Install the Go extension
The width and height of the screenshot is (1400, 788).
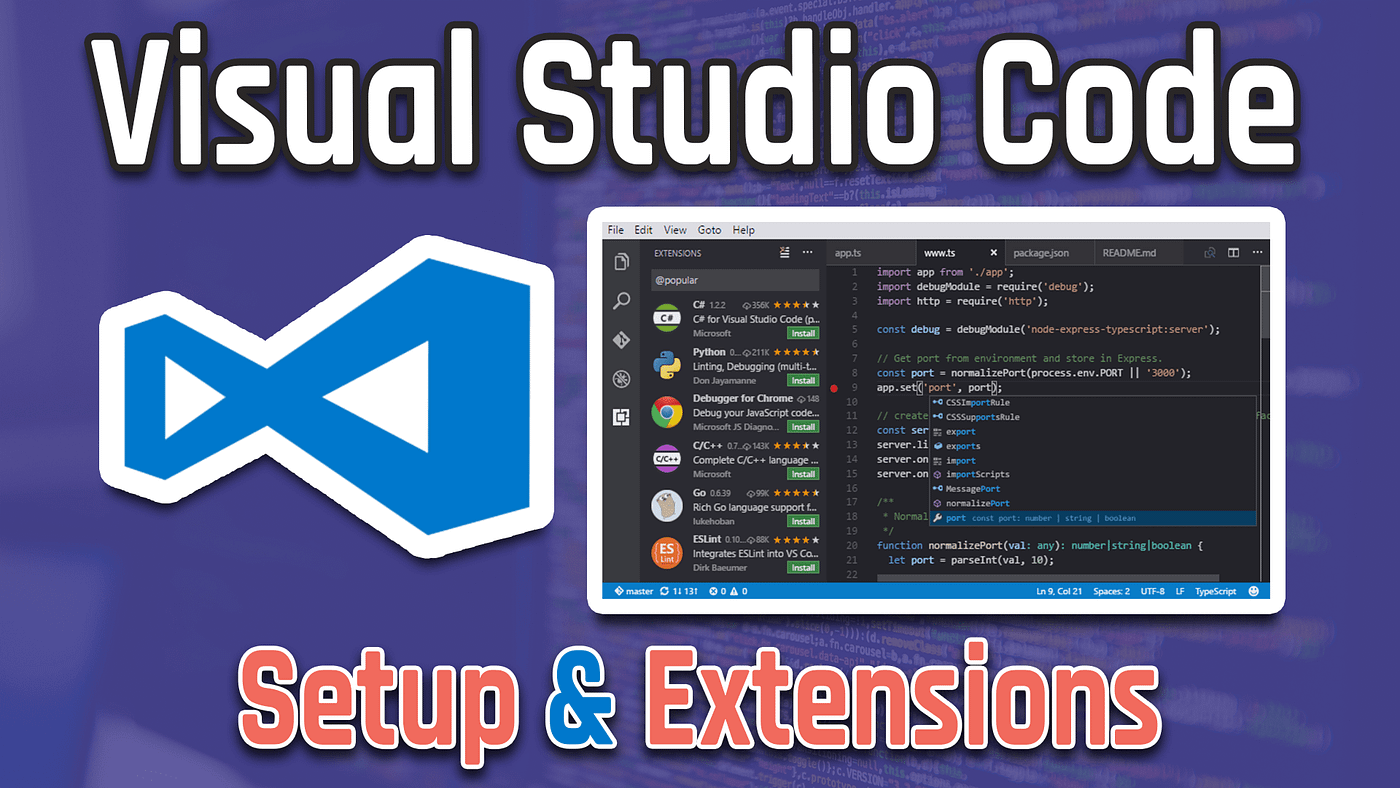pos(803,521)
